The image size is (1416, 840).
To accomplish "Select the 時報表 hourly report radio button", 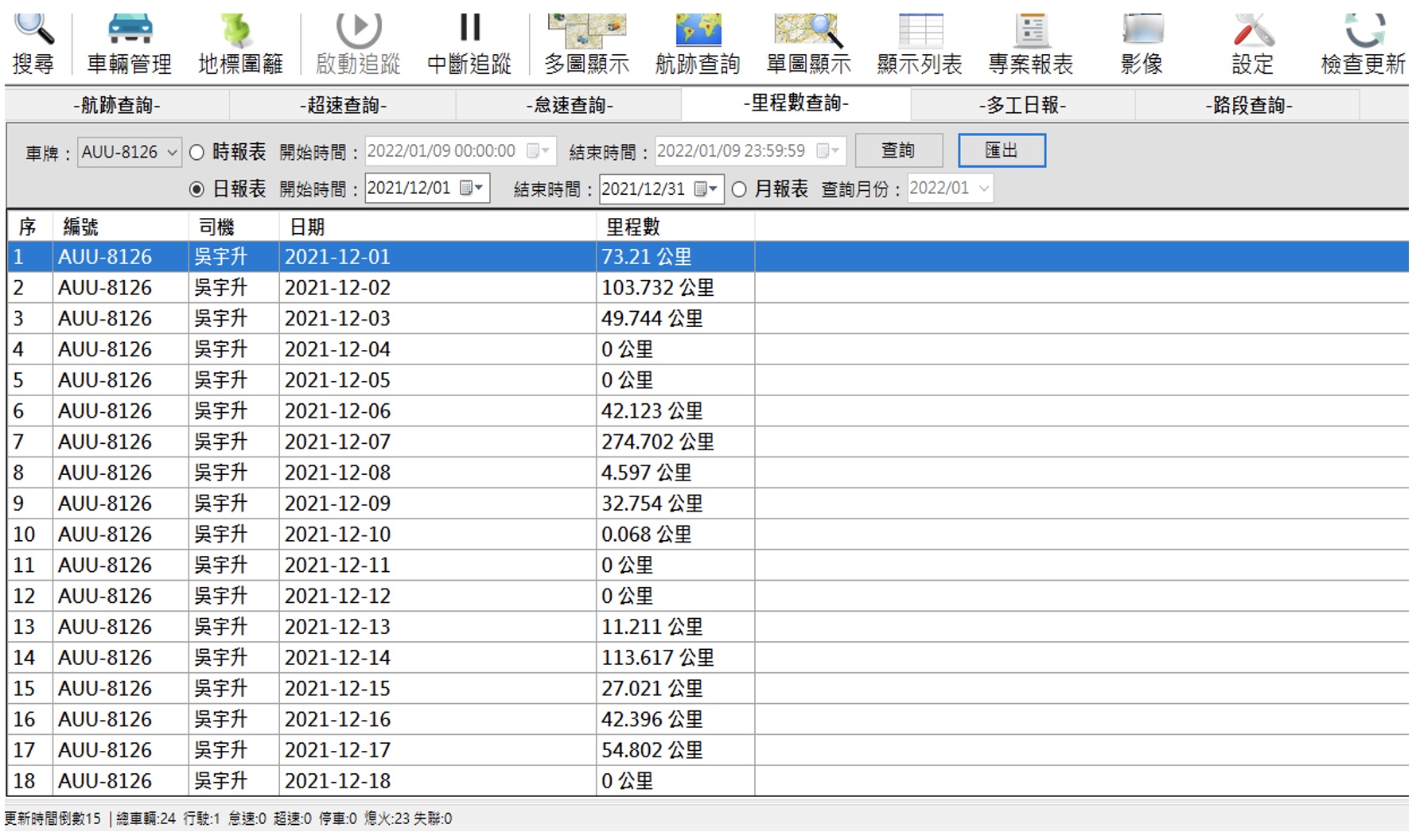I will [197, 152].
